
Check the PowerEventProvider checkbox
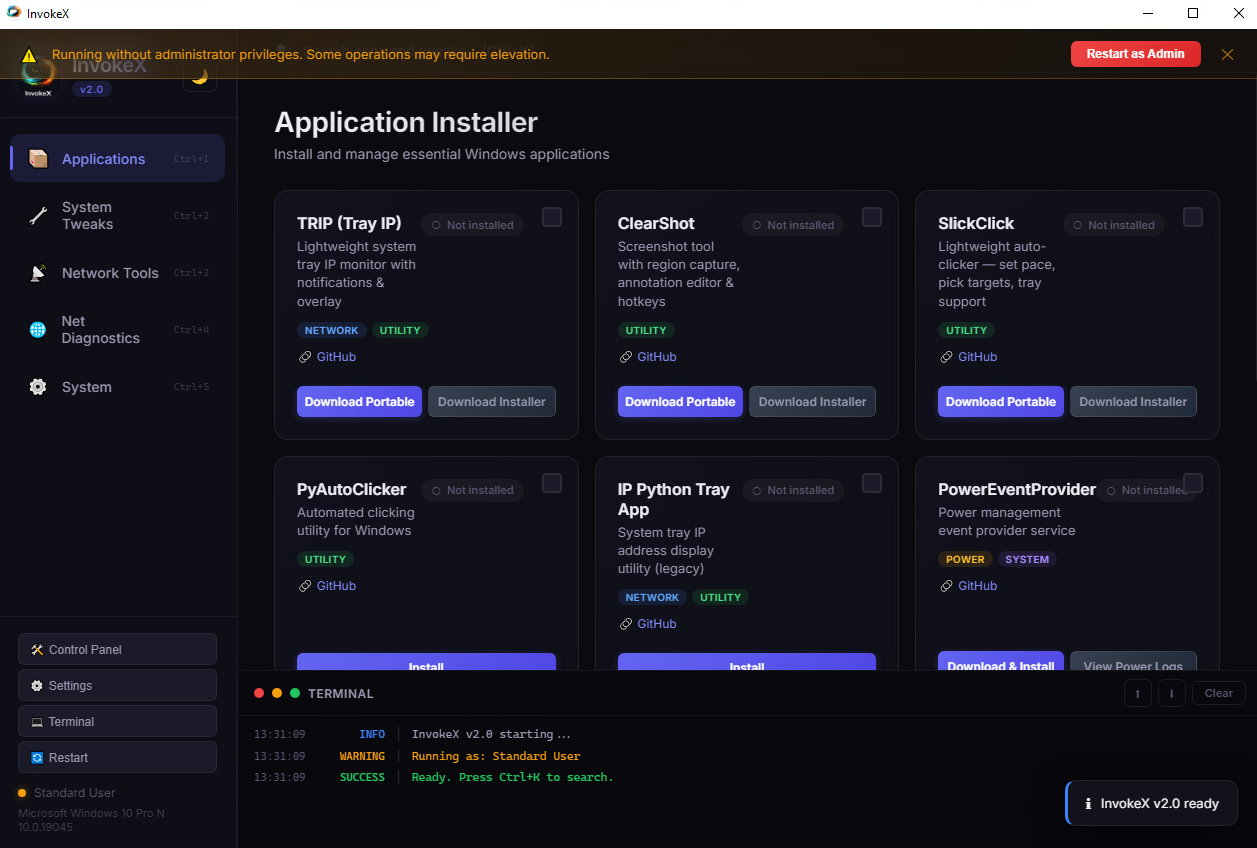click(x=1193, y=483)
